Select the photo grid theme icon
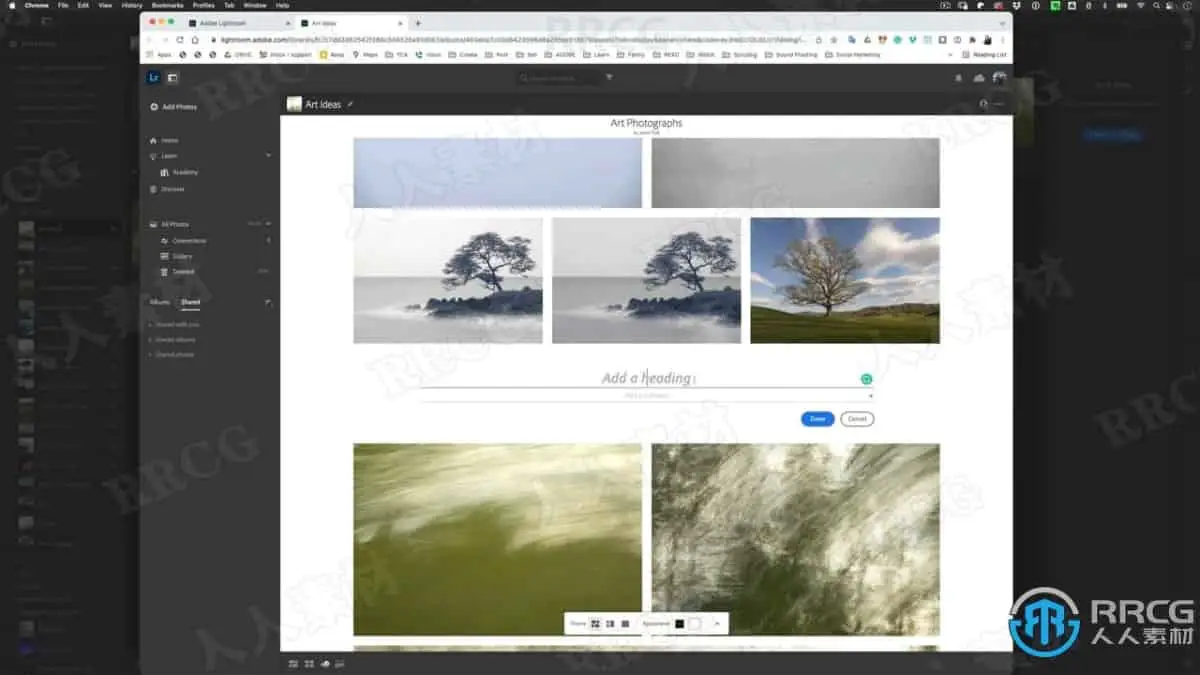Screen dimensions: 1200x675 tap(595, 624)
